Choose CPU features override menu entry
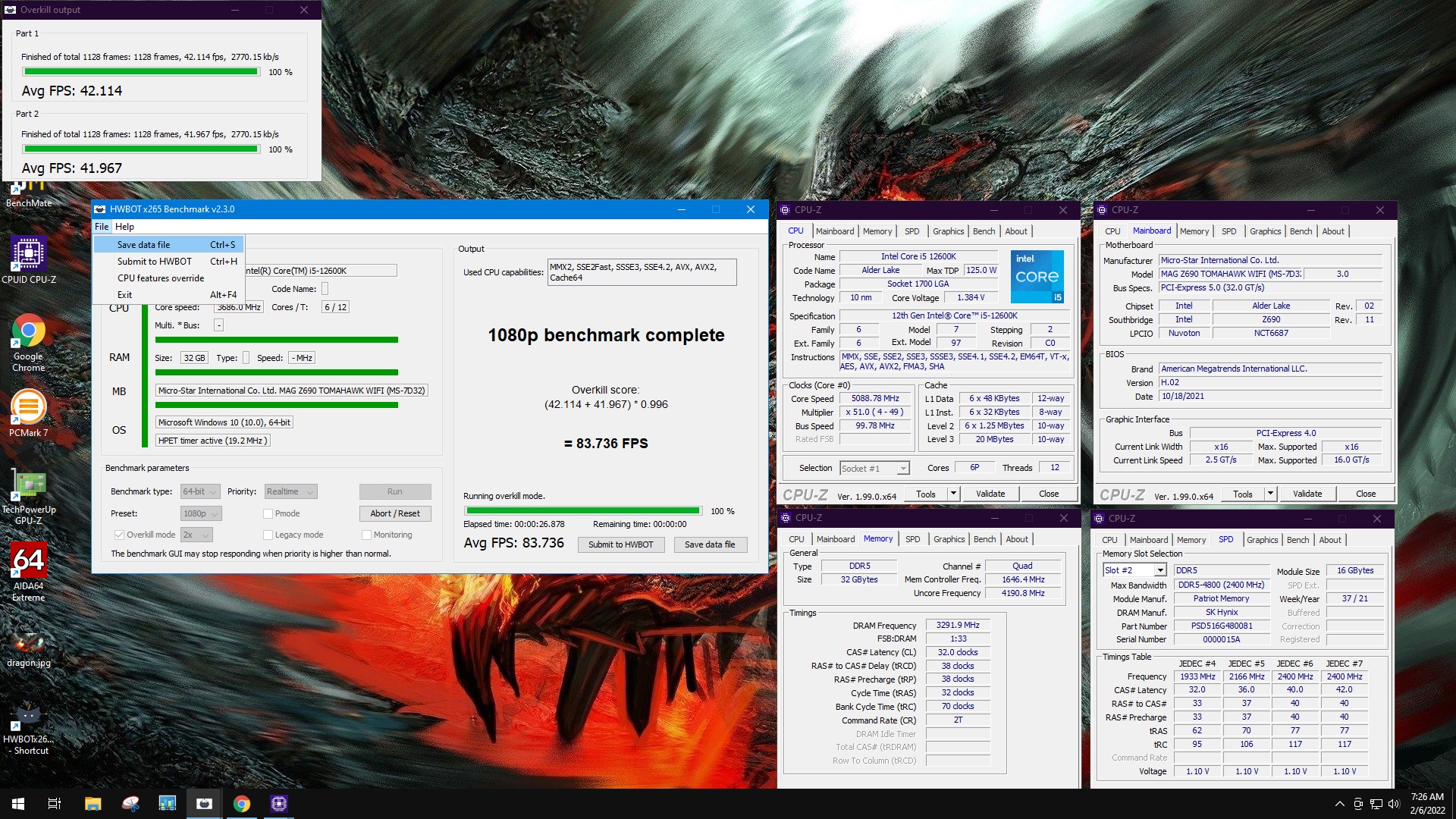The height and width of the screenshot is (819, 1456). (168, 278)
